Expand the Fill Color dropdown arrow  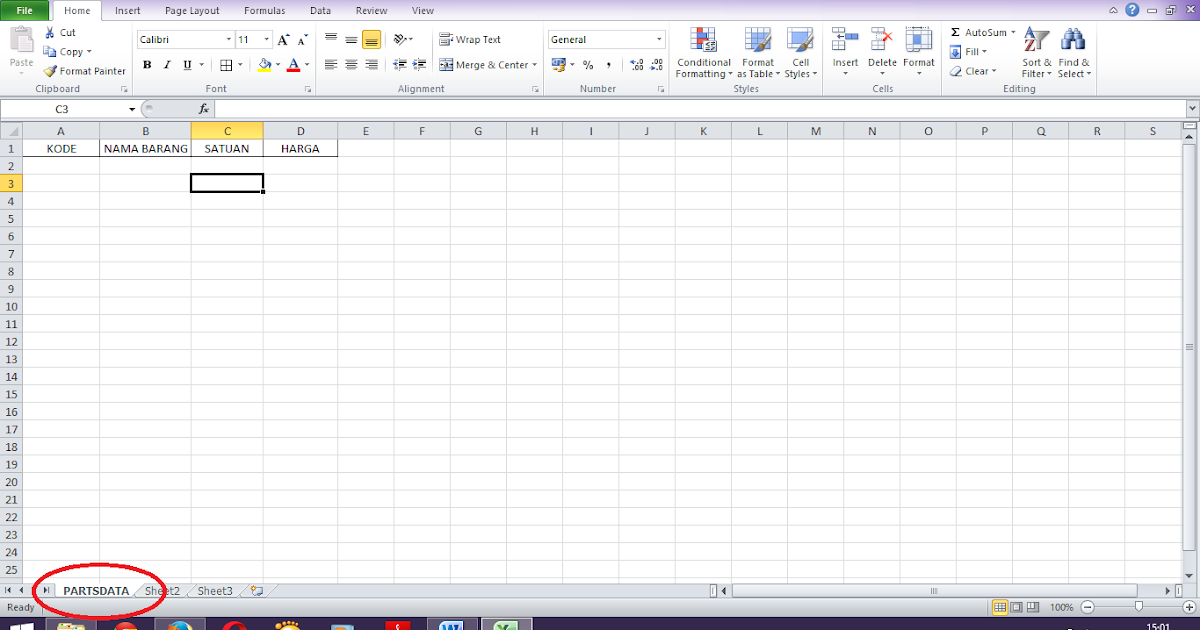coord(278,65)
